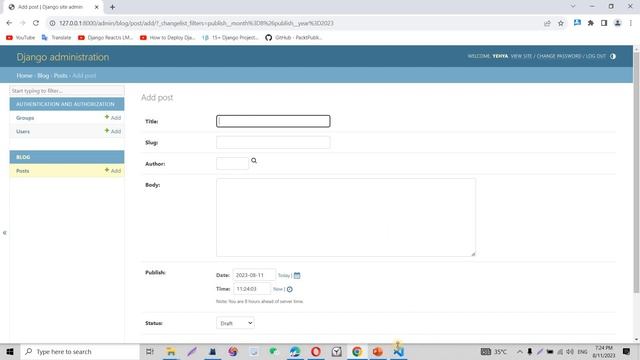Open Groups in the sidebar

[25, 118]
